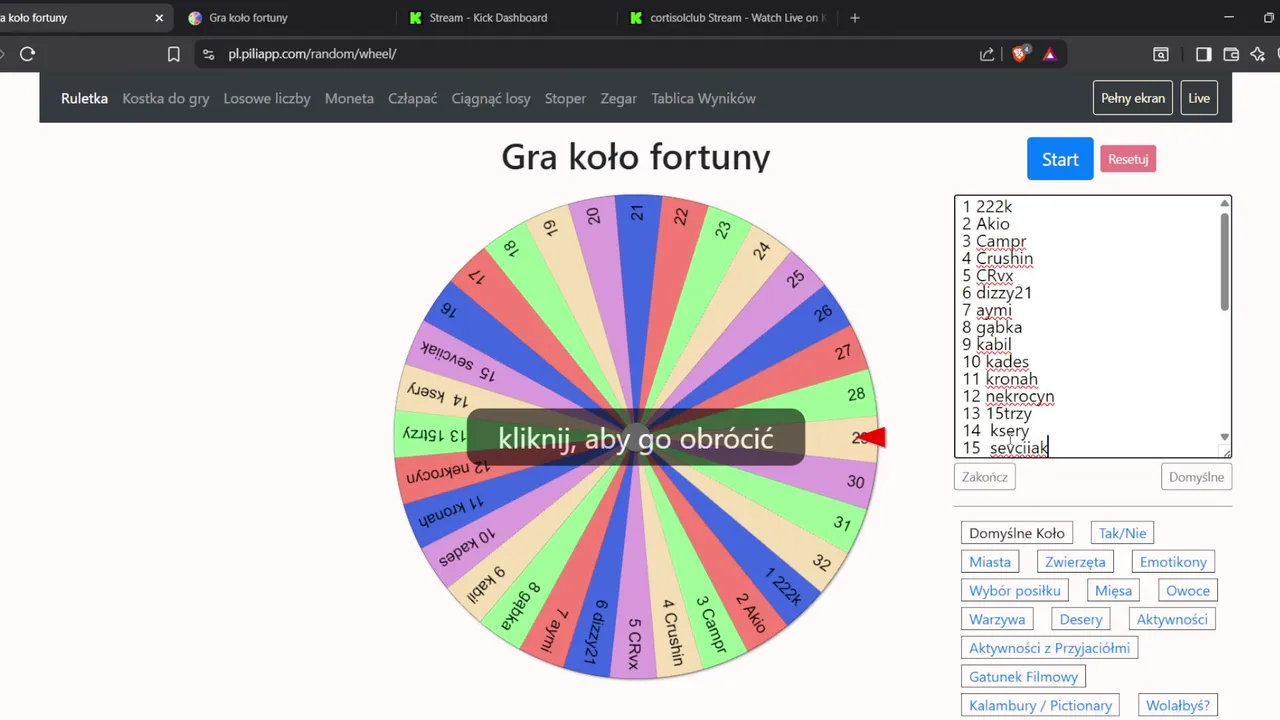Select the Desery preset
This screenshot has height=720, width=1280.
point(1081,619)
